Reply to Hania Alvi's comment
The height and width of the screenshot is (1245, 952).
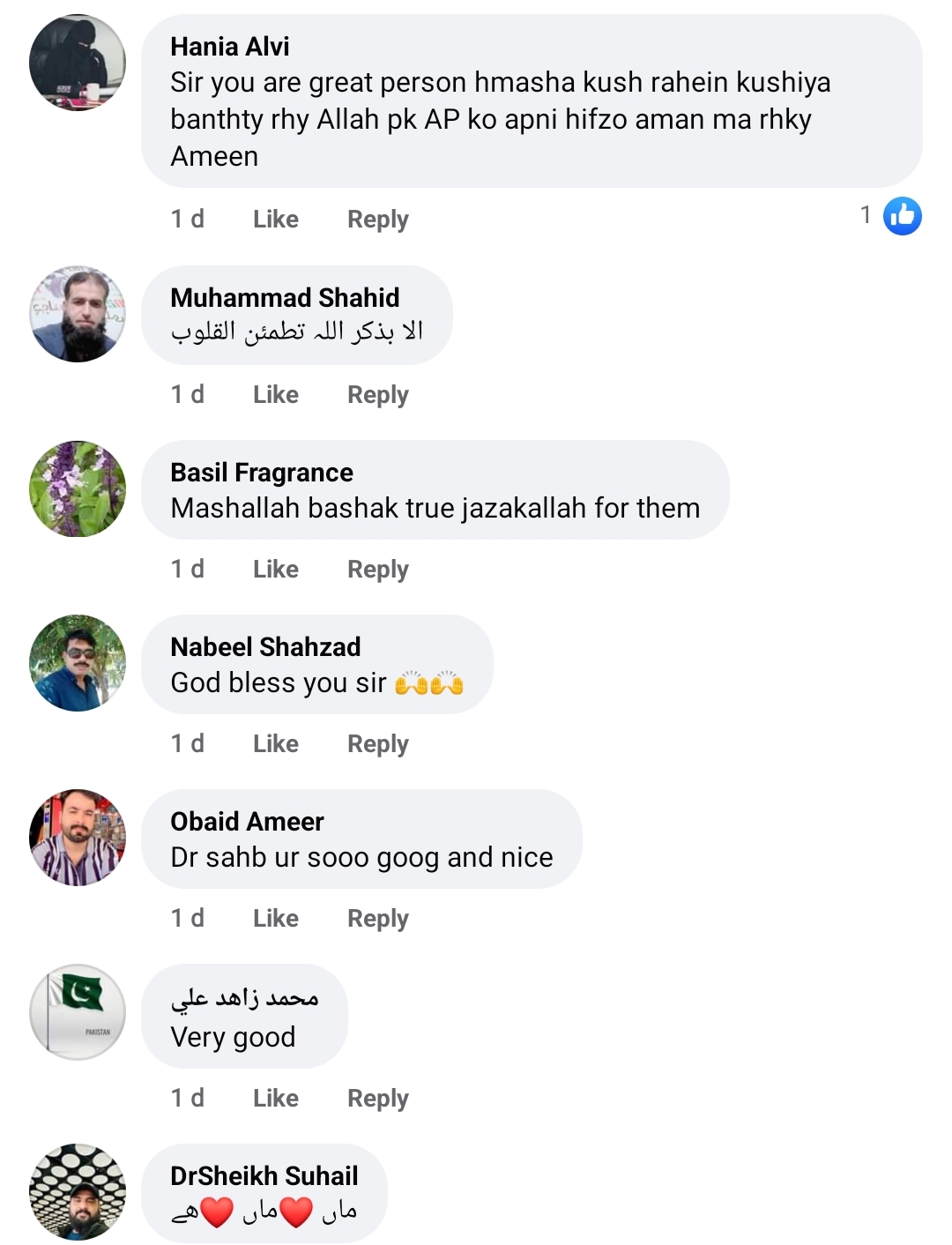377,219
